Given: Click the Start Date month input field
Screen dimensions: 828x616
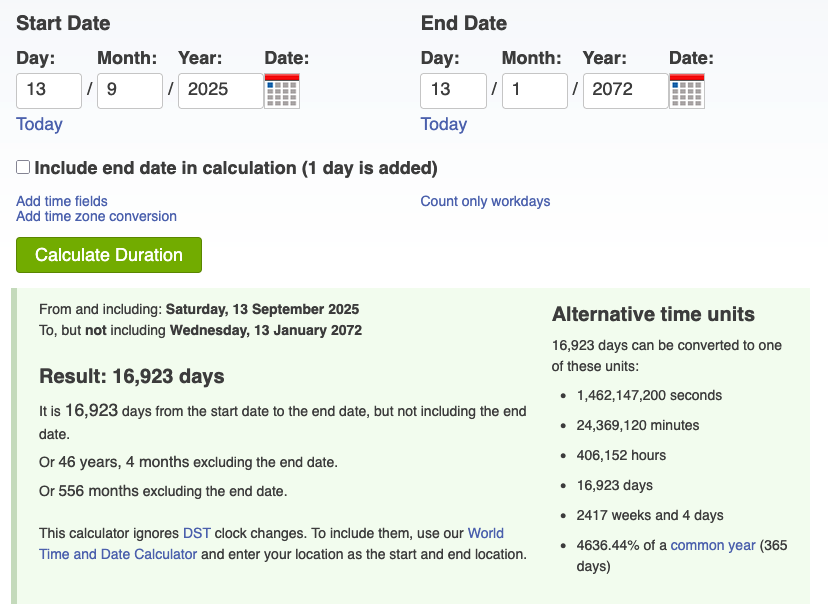Looking at the screenshot, I should coord(129,90).
